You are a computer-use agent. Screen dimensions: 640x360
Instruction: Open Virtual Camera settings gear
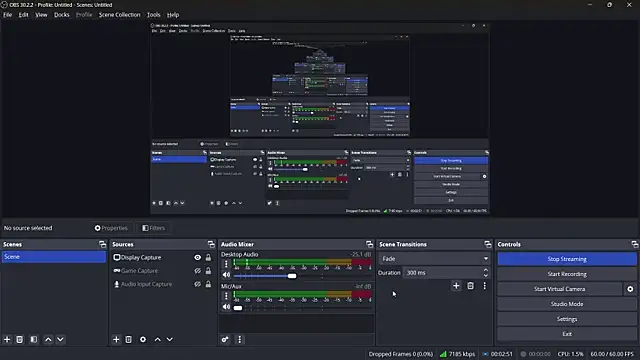pyautogui.click(x=630, y=289)
